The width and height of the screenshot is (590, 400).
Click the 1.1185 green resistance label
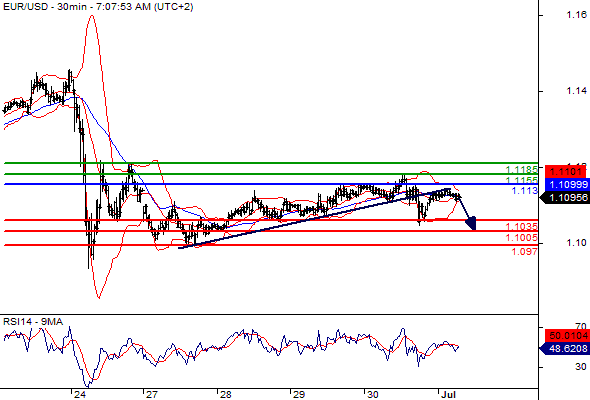tap(522, 170)
